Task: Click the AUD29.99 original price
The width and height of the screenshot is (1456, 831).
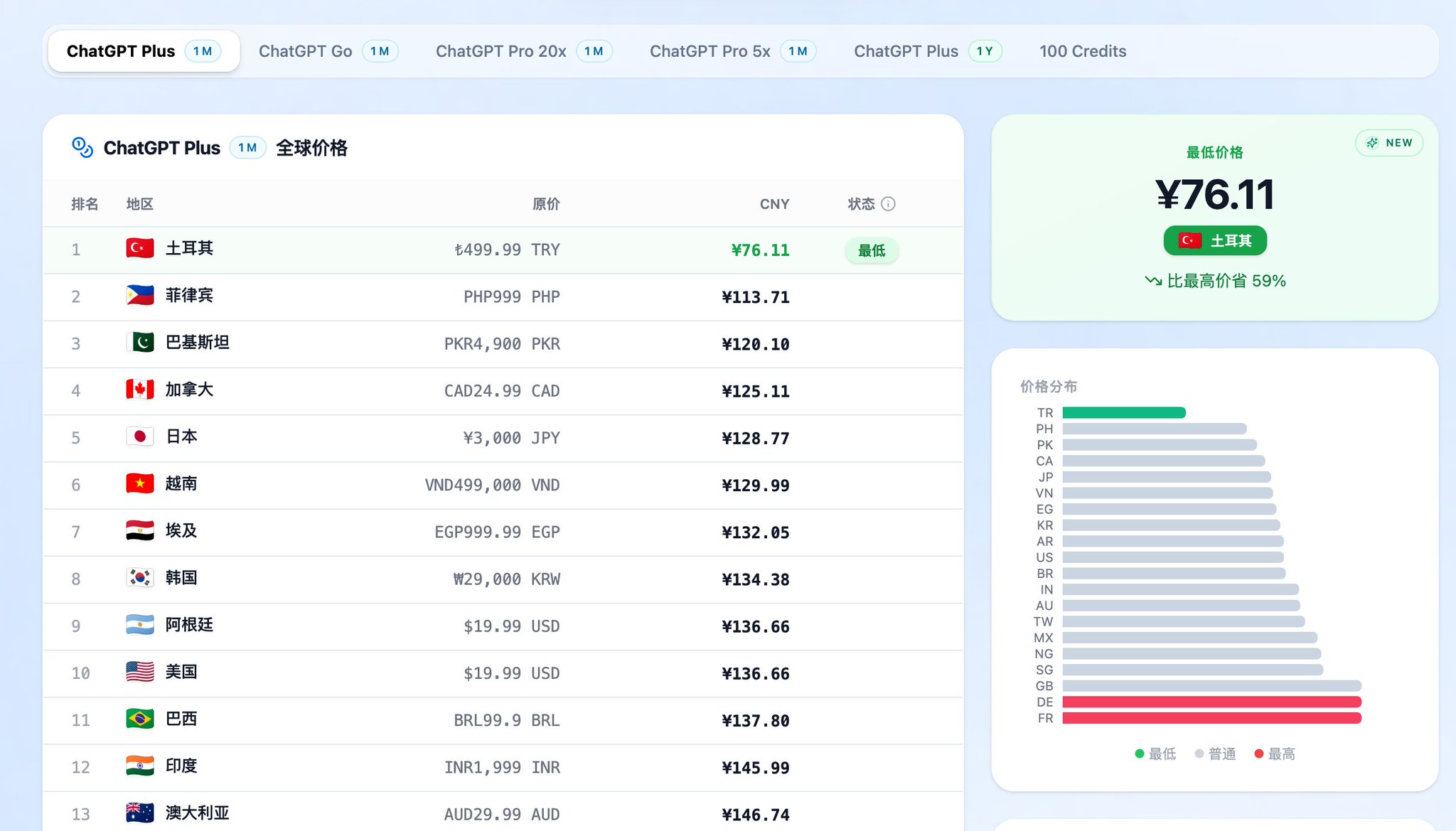Action: coord(483,815)
